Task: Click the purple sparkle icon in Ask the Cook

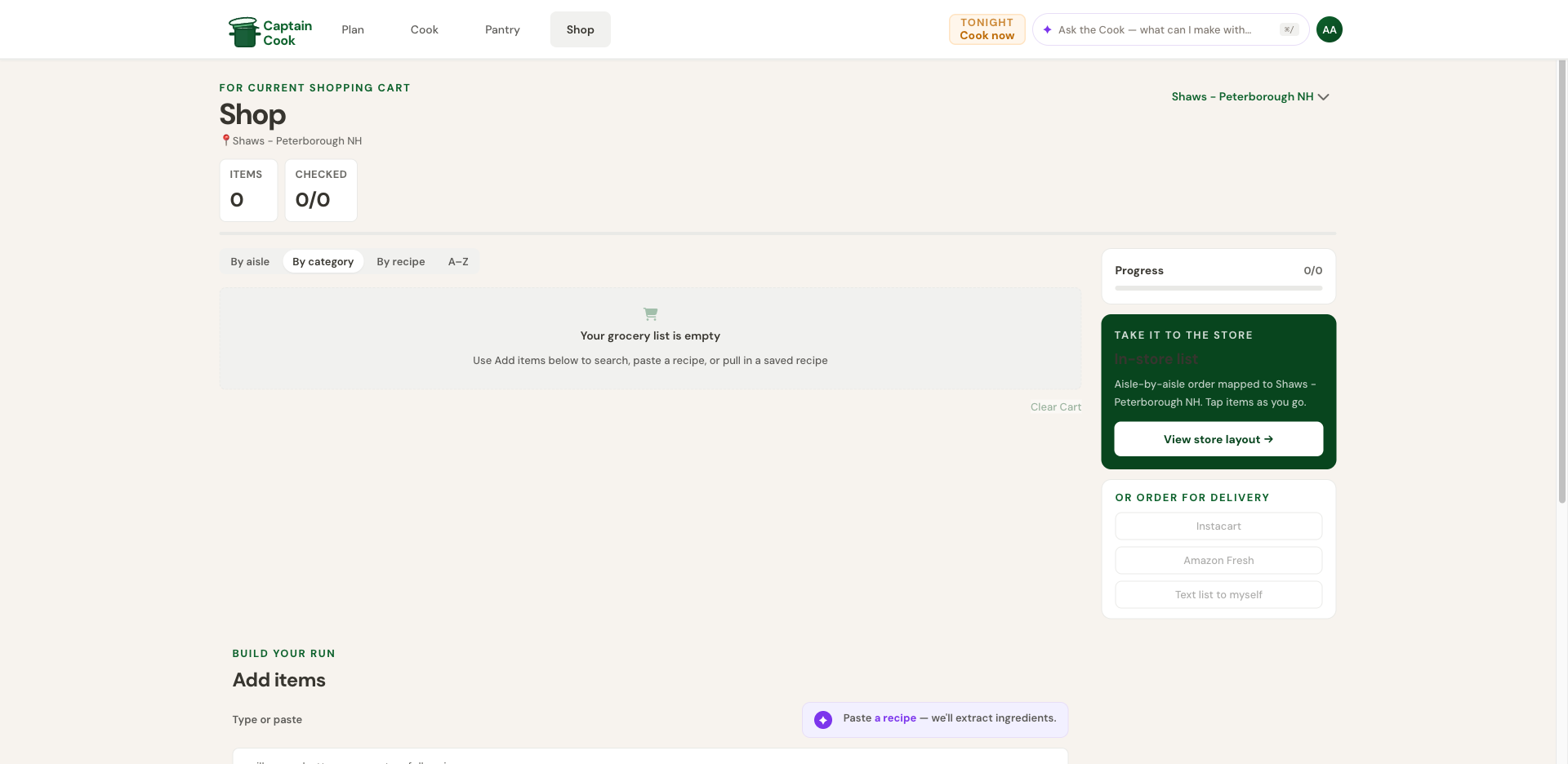Action: coord(1047,29)
